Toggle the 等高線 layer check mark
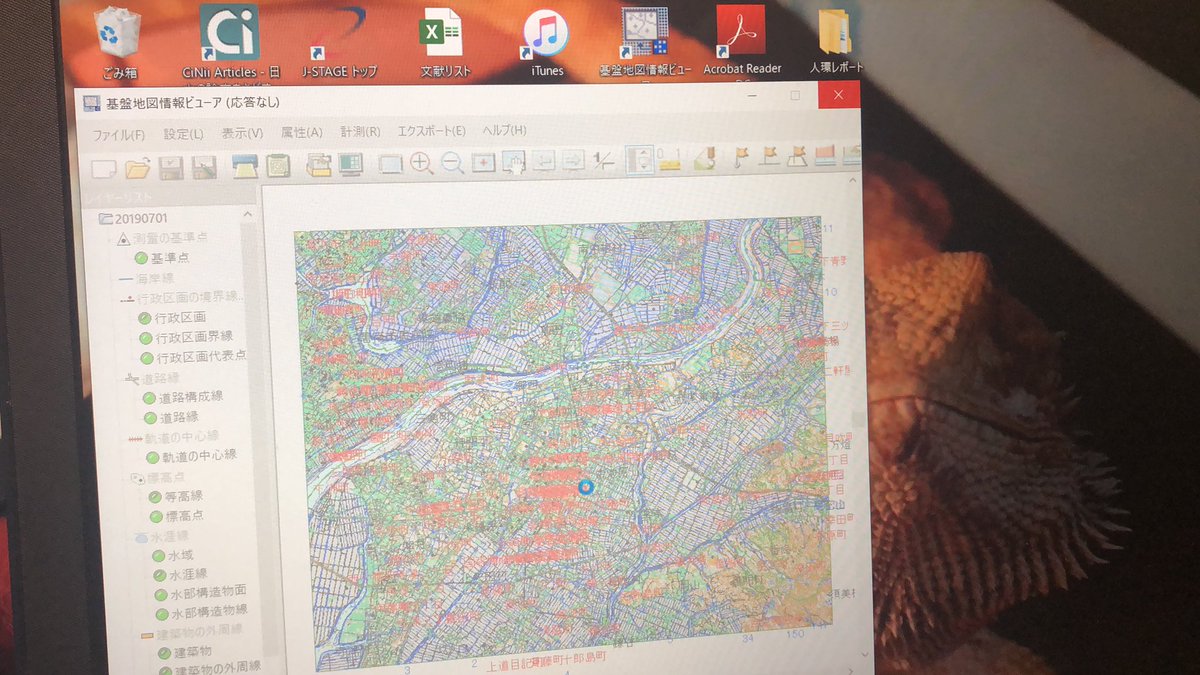1200x675 pixels. tap(155, 496)
